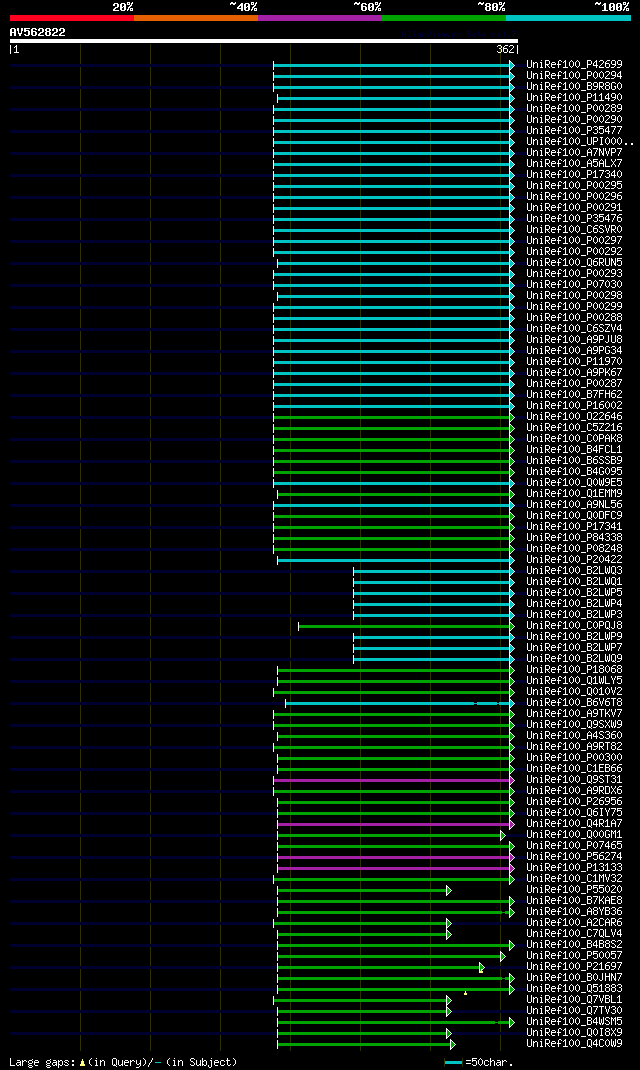
Task: Open hit UniRef100_A8YB36
Action: pyautogui.click(x=574, y=912)
